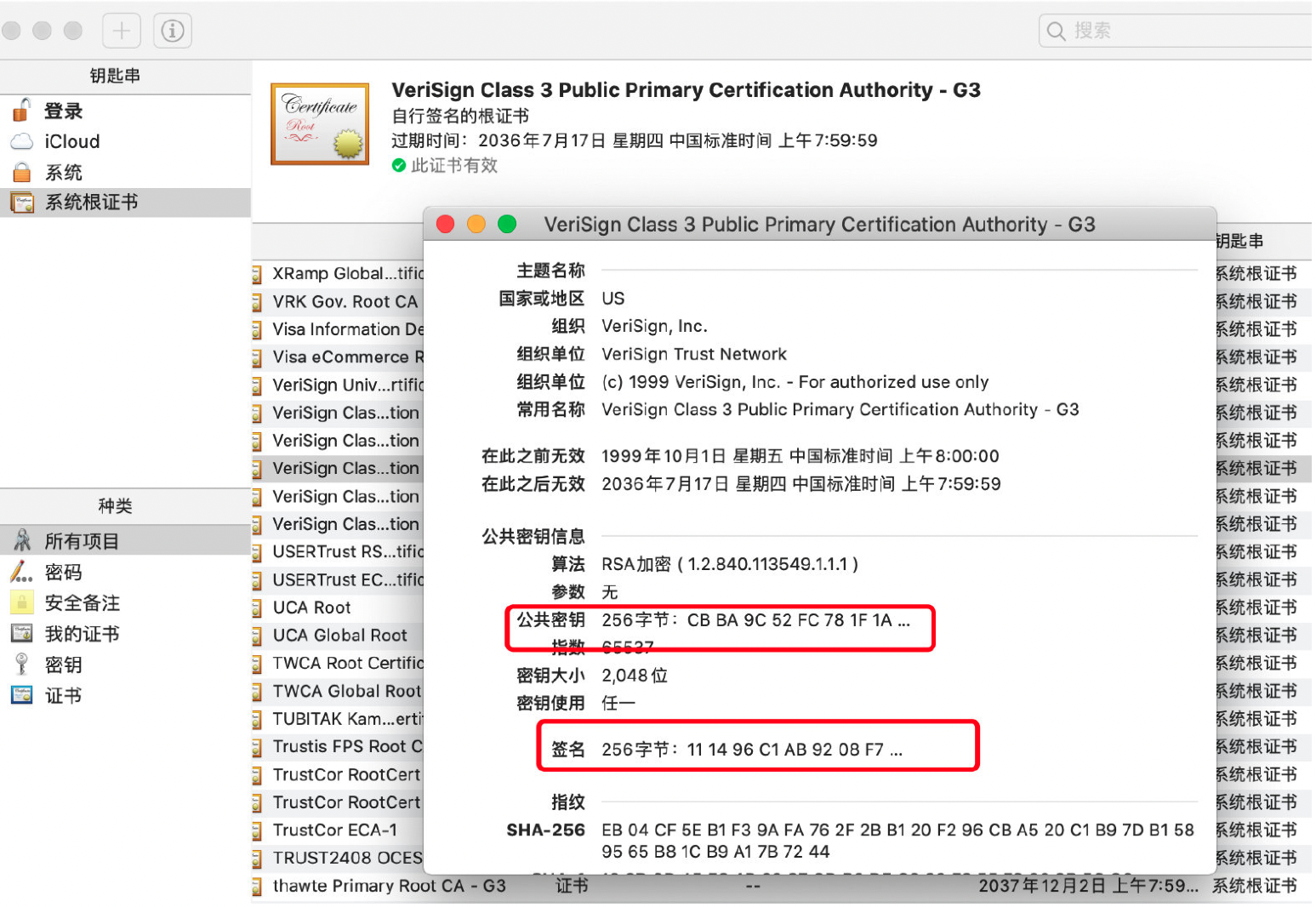Viewport: 1316px width, 907px height.
Task: Select the UCA Root row
Action: pos(338,608)
